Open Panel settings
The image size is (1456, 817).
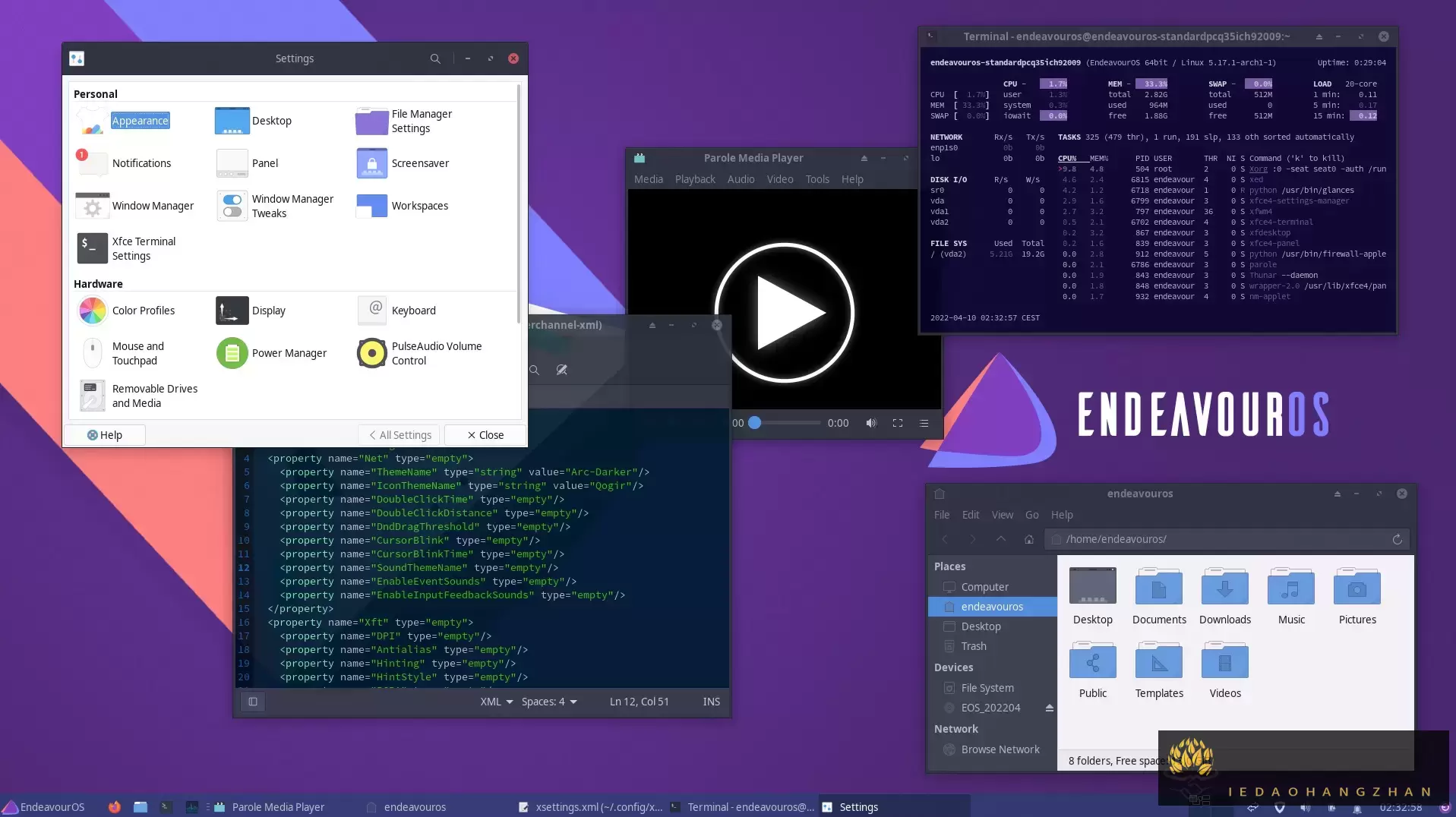(x=248, y=163)
